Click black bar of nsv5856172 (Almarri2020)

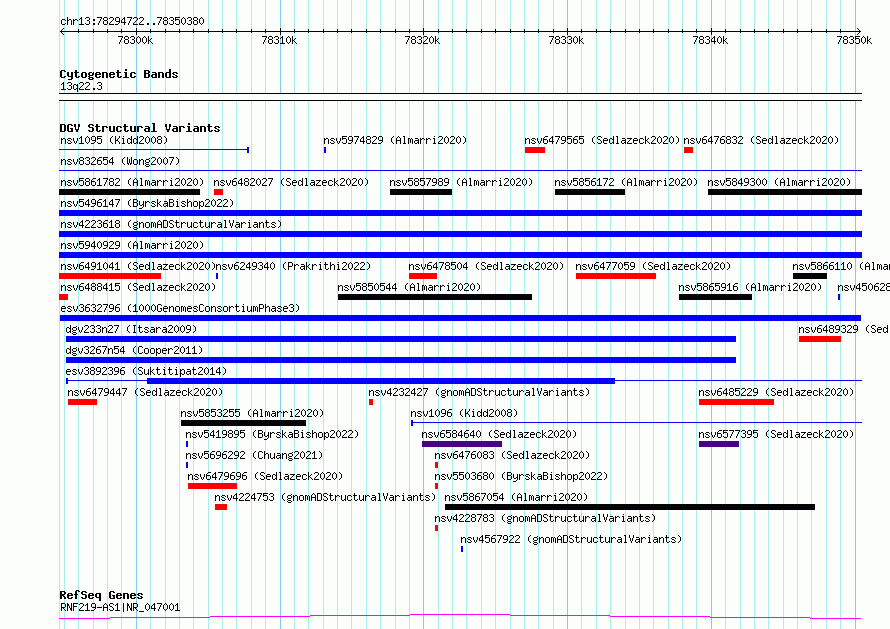(590, 192)
